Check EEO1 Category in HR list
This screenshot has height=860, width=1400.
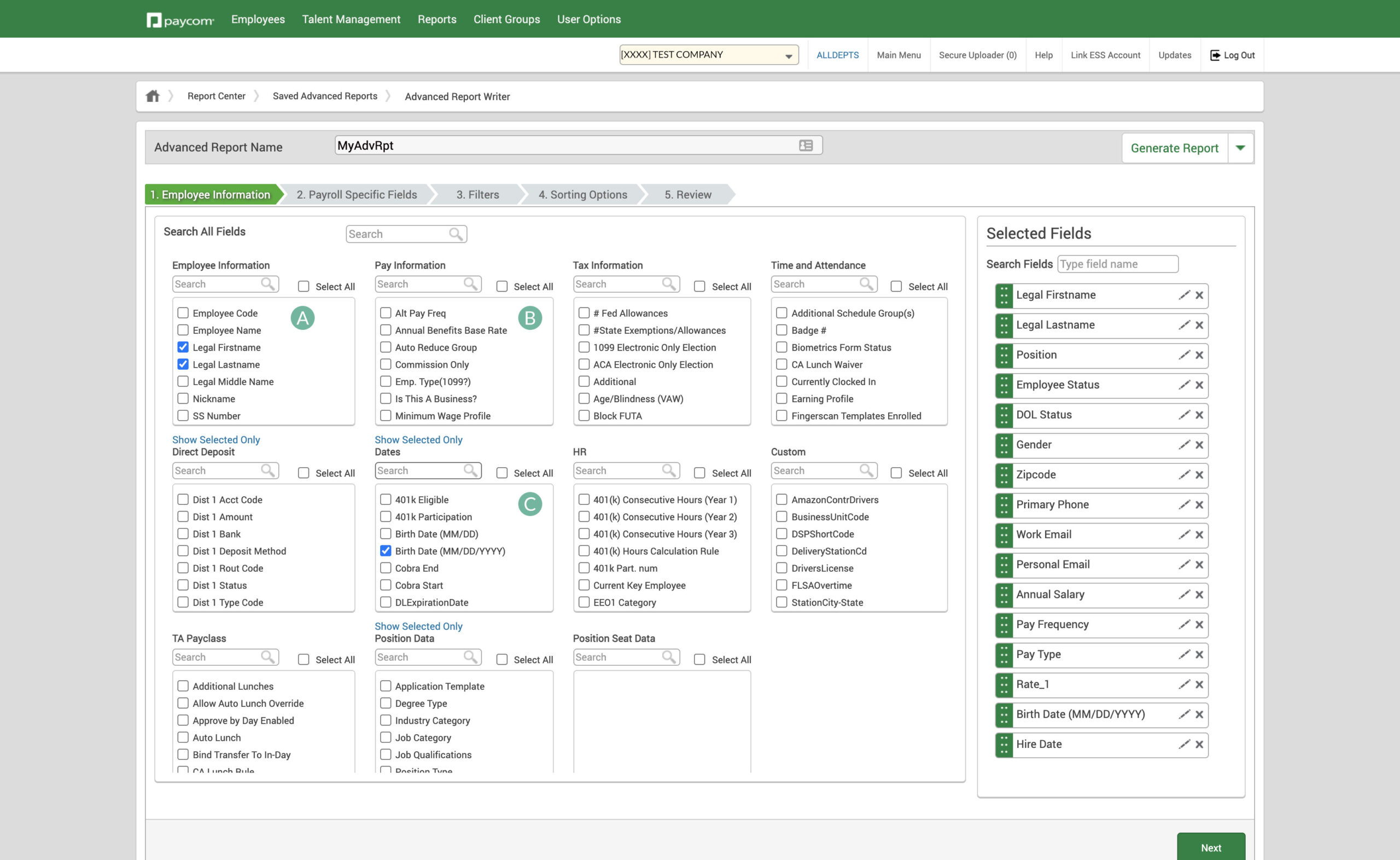(584, 602)
